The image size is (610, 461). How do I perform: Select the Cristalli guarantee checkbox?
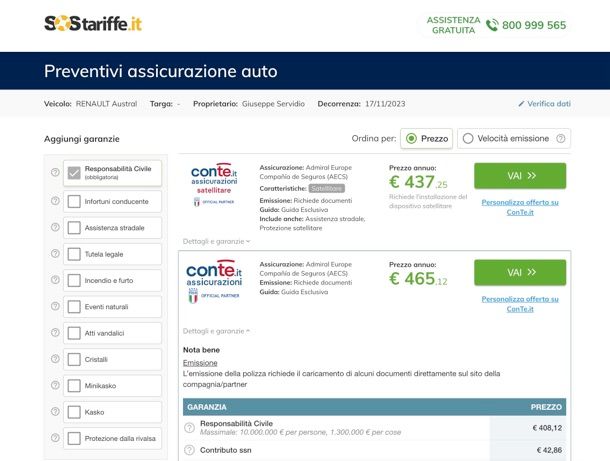pos(74,359)
